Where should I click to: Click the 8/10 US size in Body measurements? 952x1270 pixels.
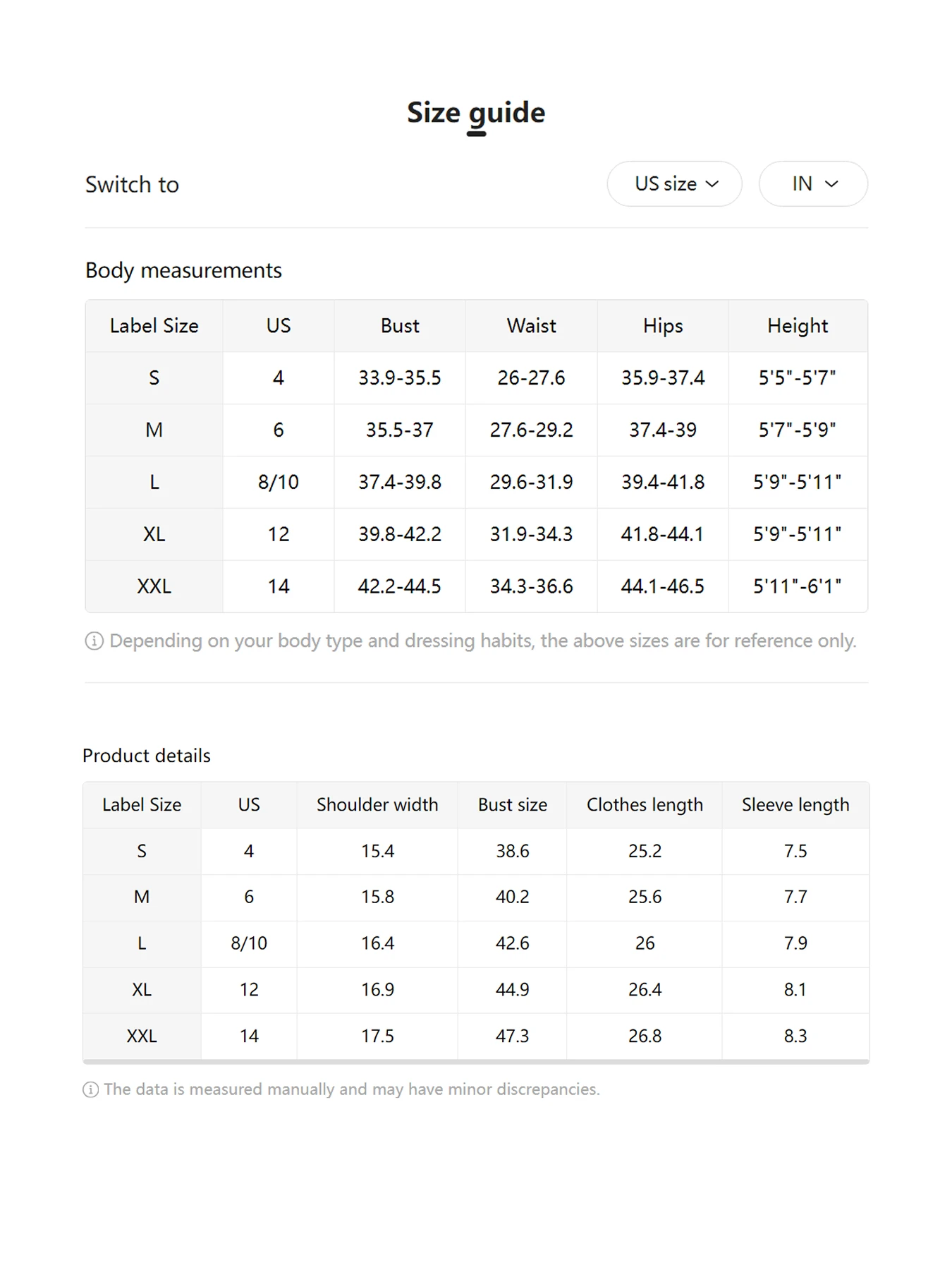click(279, 482)
